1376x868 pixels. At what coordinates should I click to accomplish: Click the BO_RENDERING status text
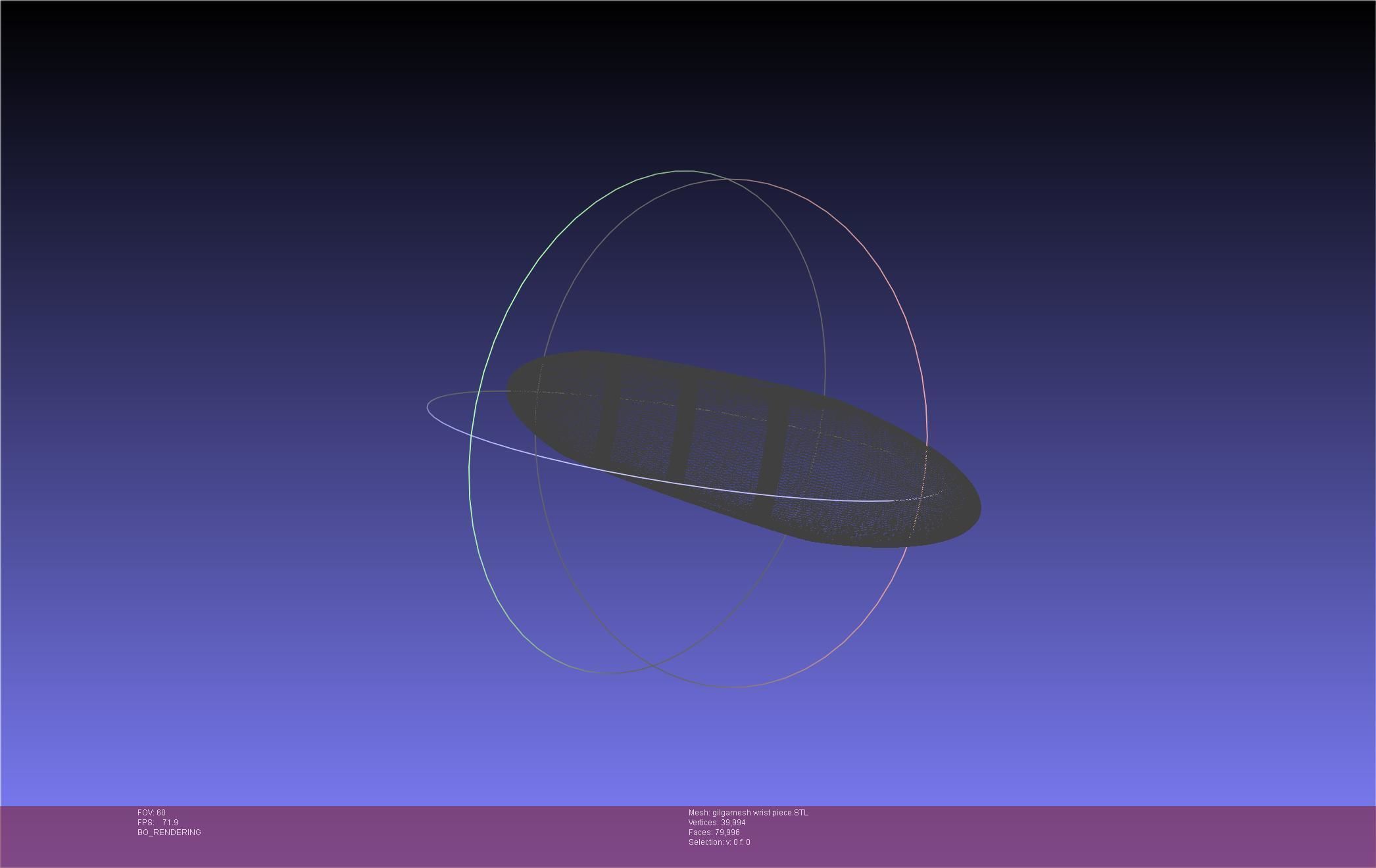(x=169, y=832)
